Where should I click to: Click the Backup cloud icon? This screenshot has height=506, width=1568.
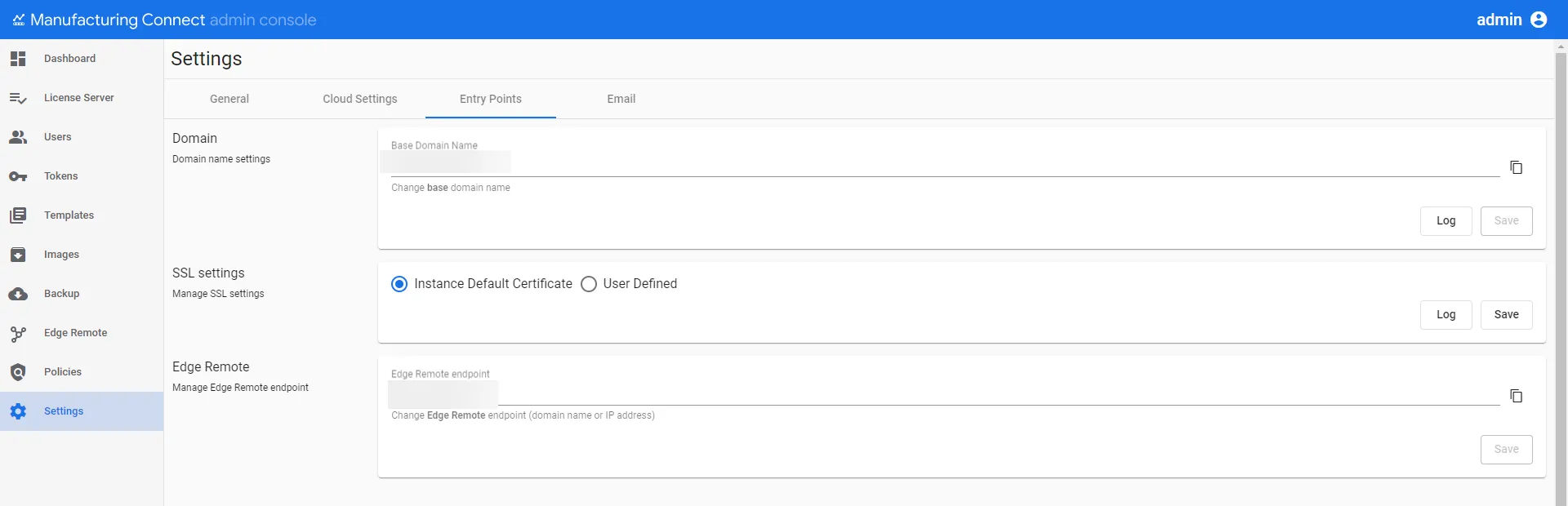pos(18,294)
